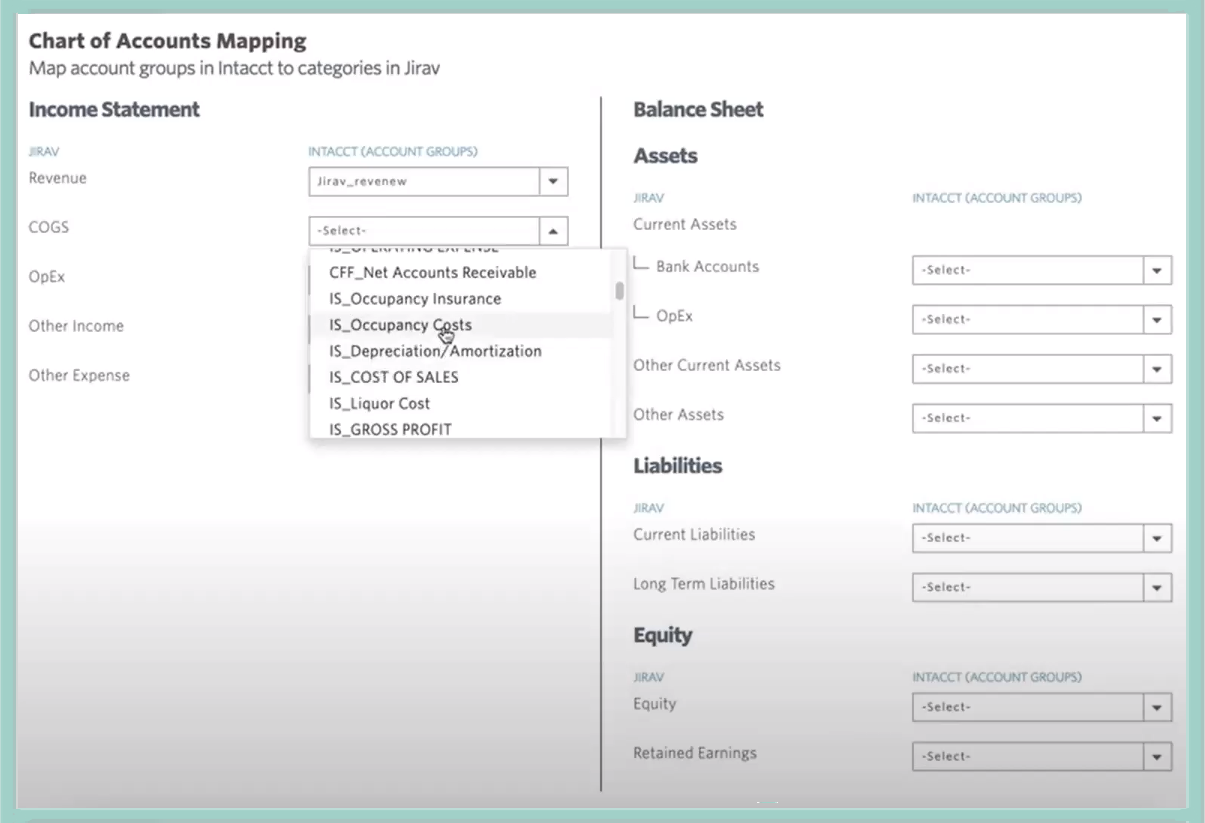Image resolution: width=1205 pixels, height=823 pixels.
Task: Select IS_Occupancy Costs from the list
Action: coord(400,325)
